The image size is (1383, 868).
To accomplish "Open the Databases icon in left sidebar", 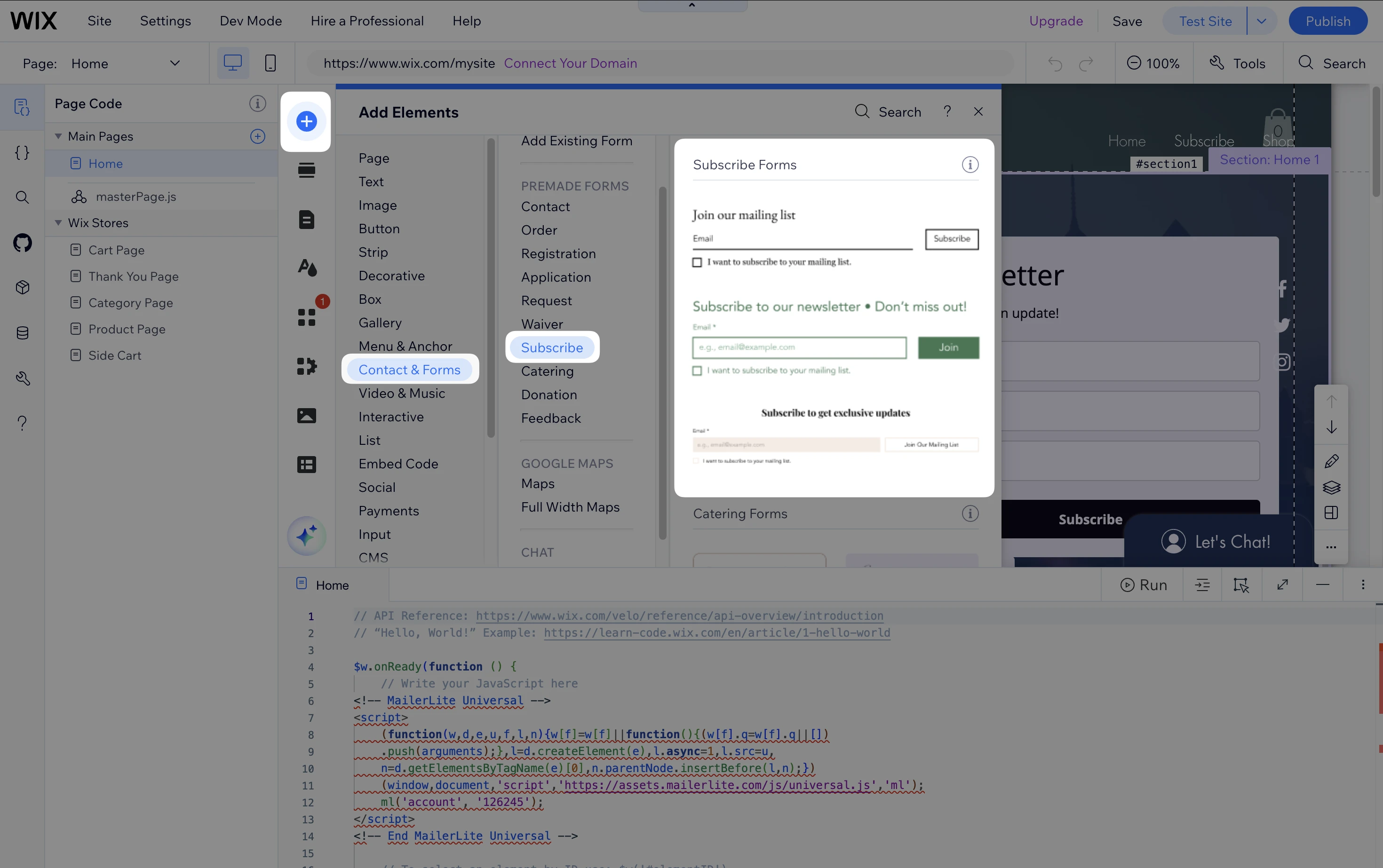I will point(23,333).
